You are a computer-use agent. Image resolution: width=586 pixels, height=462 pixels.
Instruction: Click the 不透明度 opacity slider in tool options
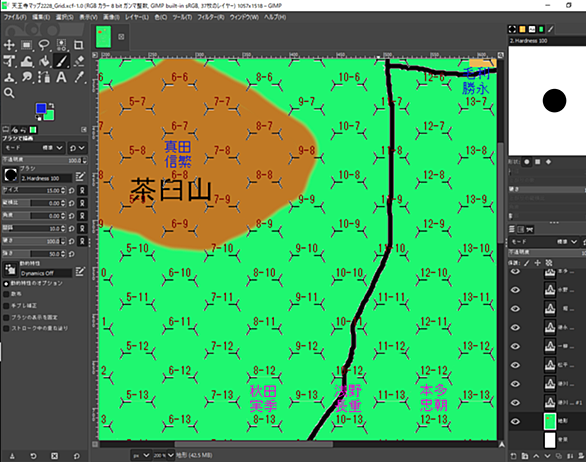(x=44, y=160)
